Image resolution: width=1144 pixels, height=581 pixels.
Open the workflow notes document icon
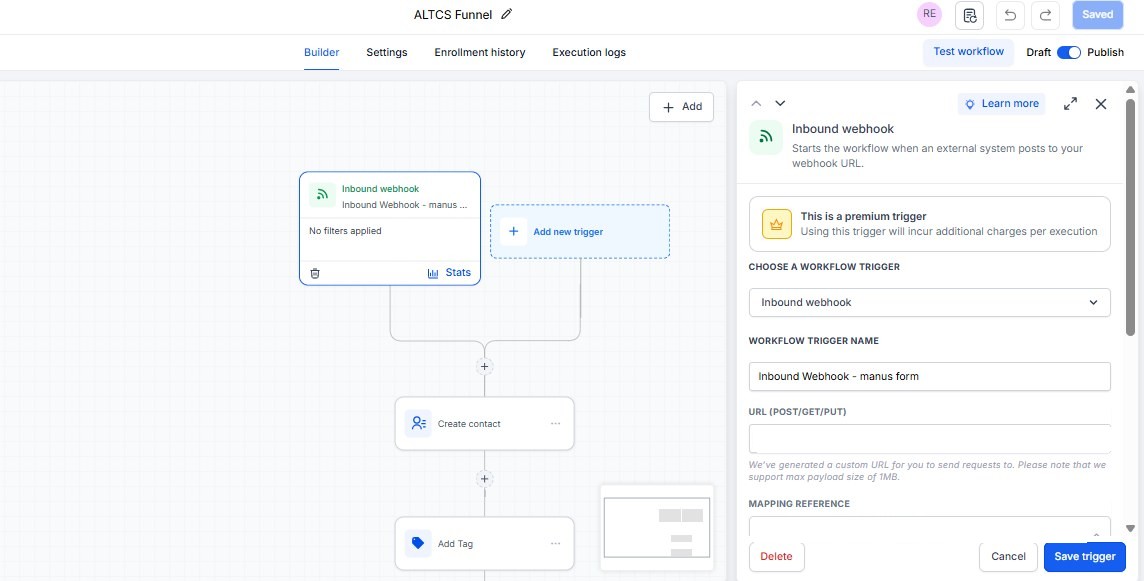coord(970,15)
